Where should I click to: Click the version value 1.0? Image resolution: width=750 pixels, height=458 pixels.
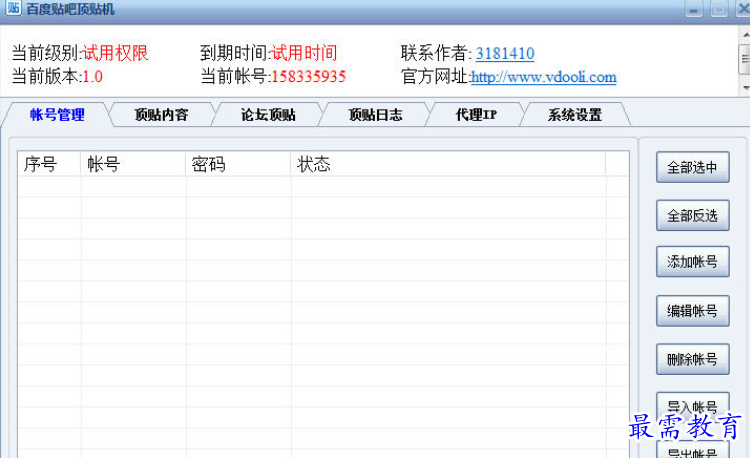[92, 76]
